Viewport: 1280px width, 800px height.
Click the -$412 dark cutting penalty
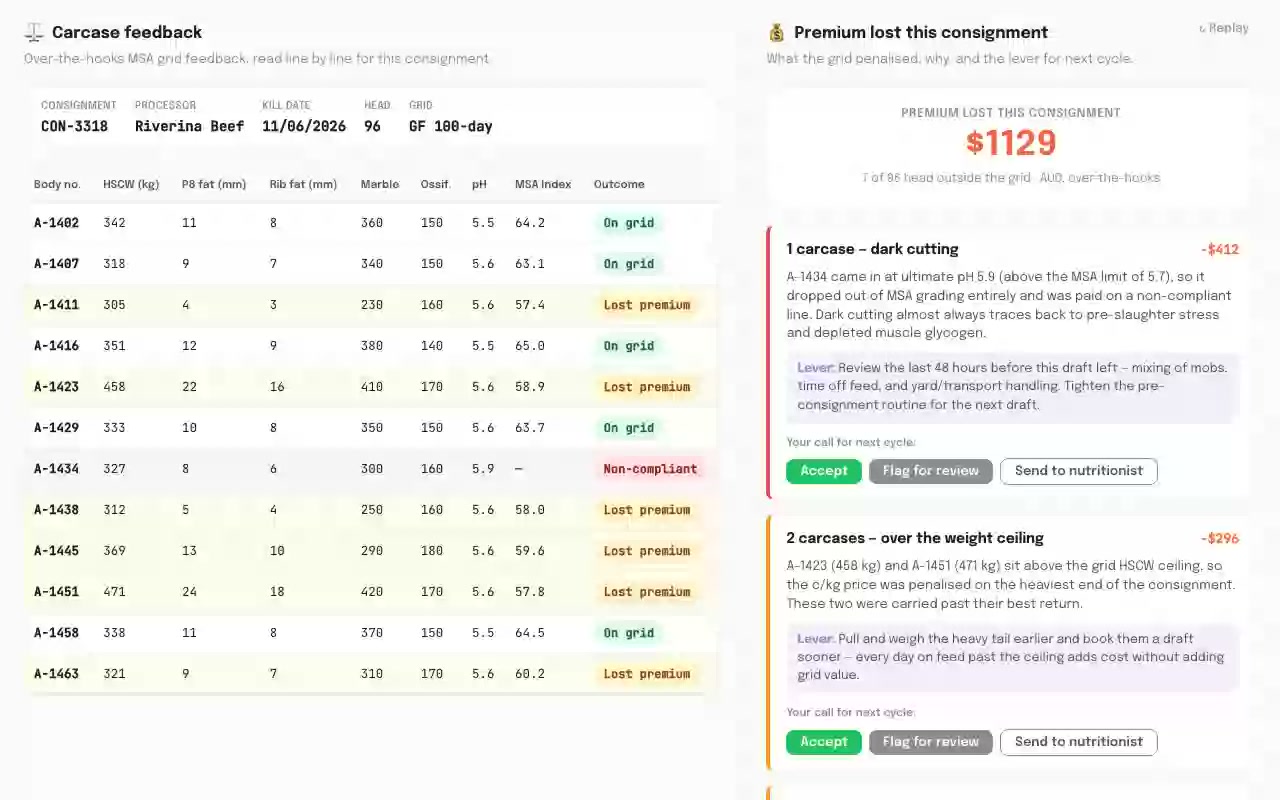pyautogui.click(x=1220, y=249)
